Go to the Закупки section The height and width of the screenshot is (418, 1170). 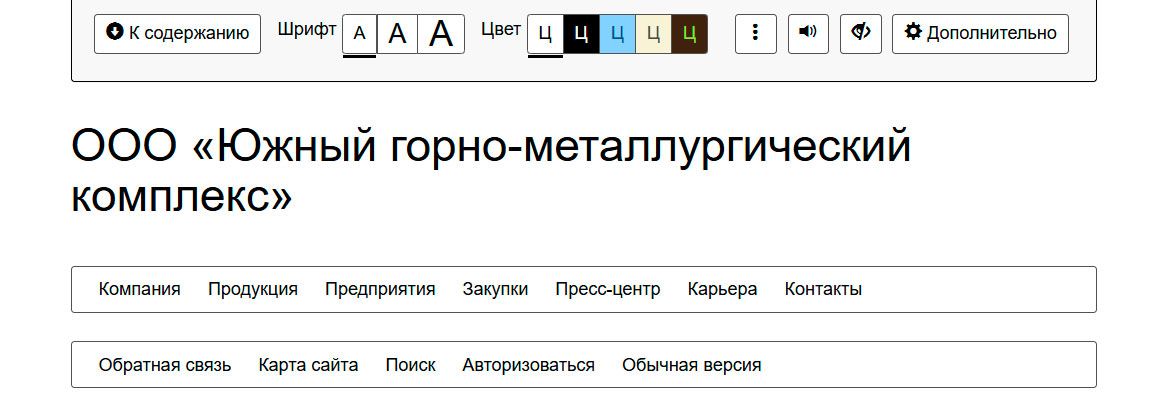click(x=495, y=289)
